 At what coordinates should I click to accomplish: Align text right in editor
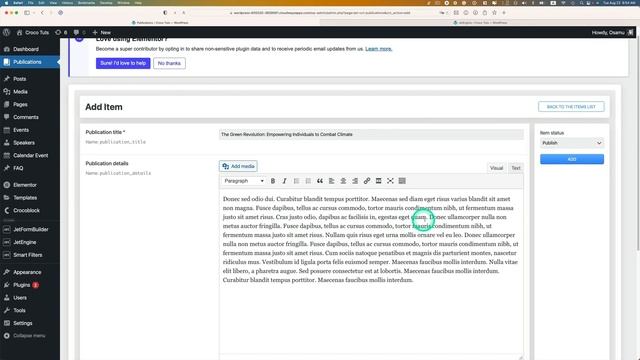pos(355,181)
